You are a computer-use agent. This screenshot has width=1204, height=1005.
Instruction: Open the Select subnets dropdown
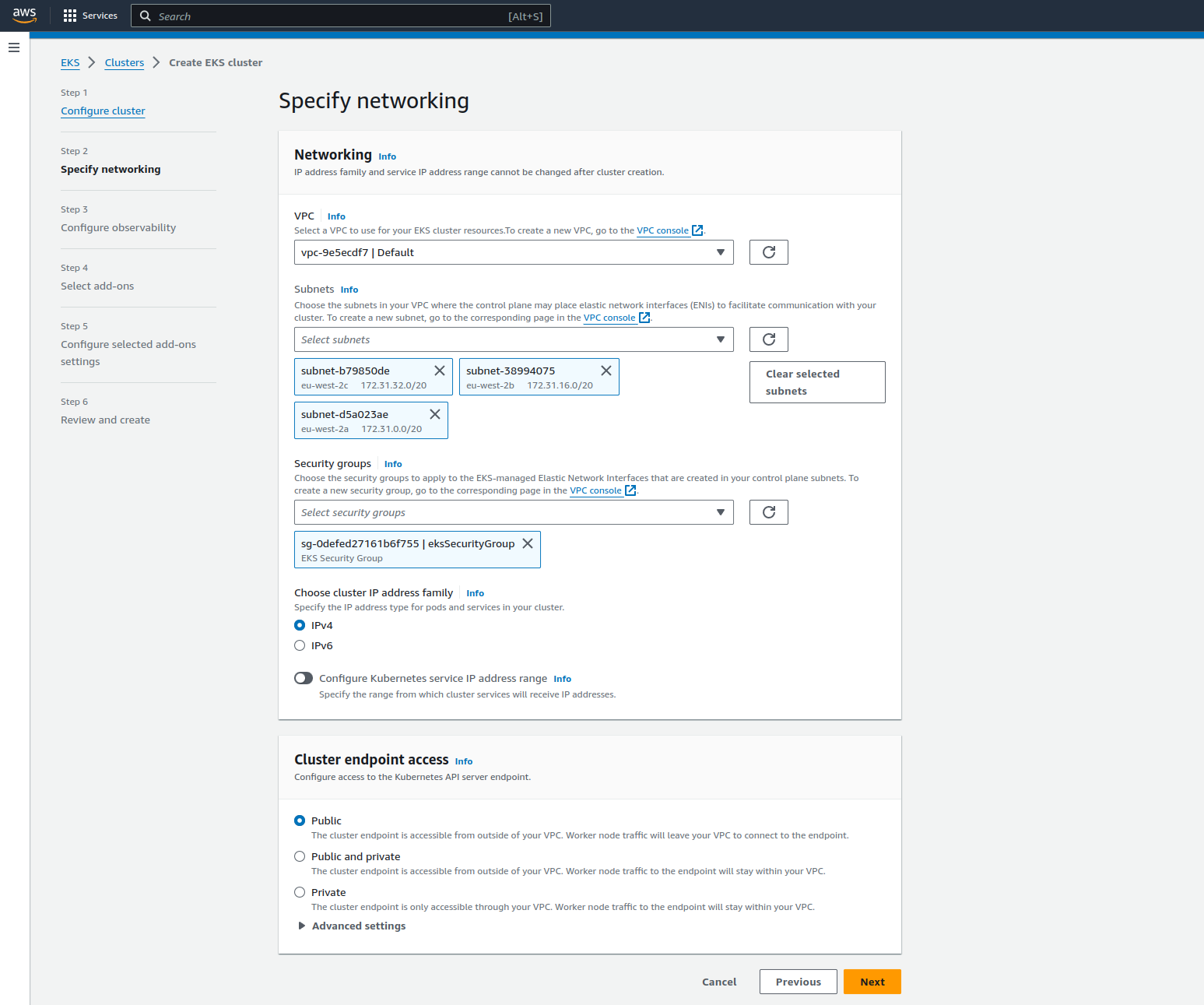(514, 339)
